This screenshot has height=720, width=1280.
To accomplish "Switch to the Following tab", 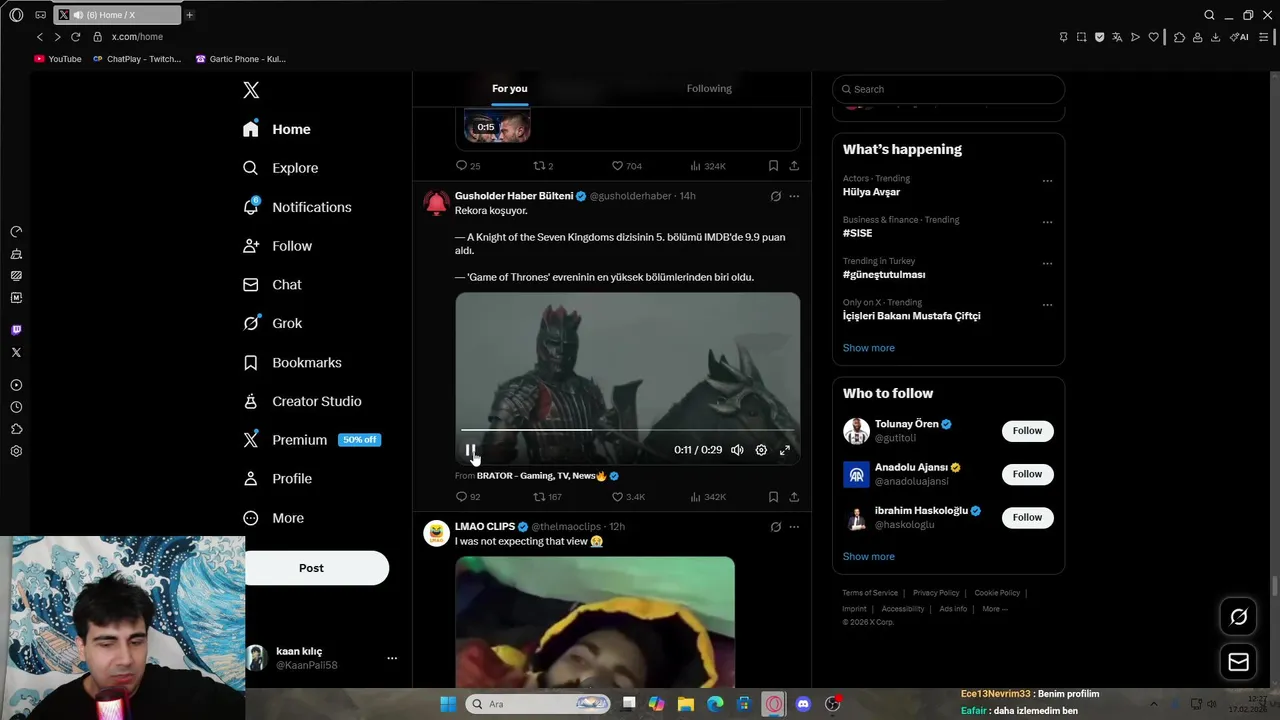I will point(709,89).
